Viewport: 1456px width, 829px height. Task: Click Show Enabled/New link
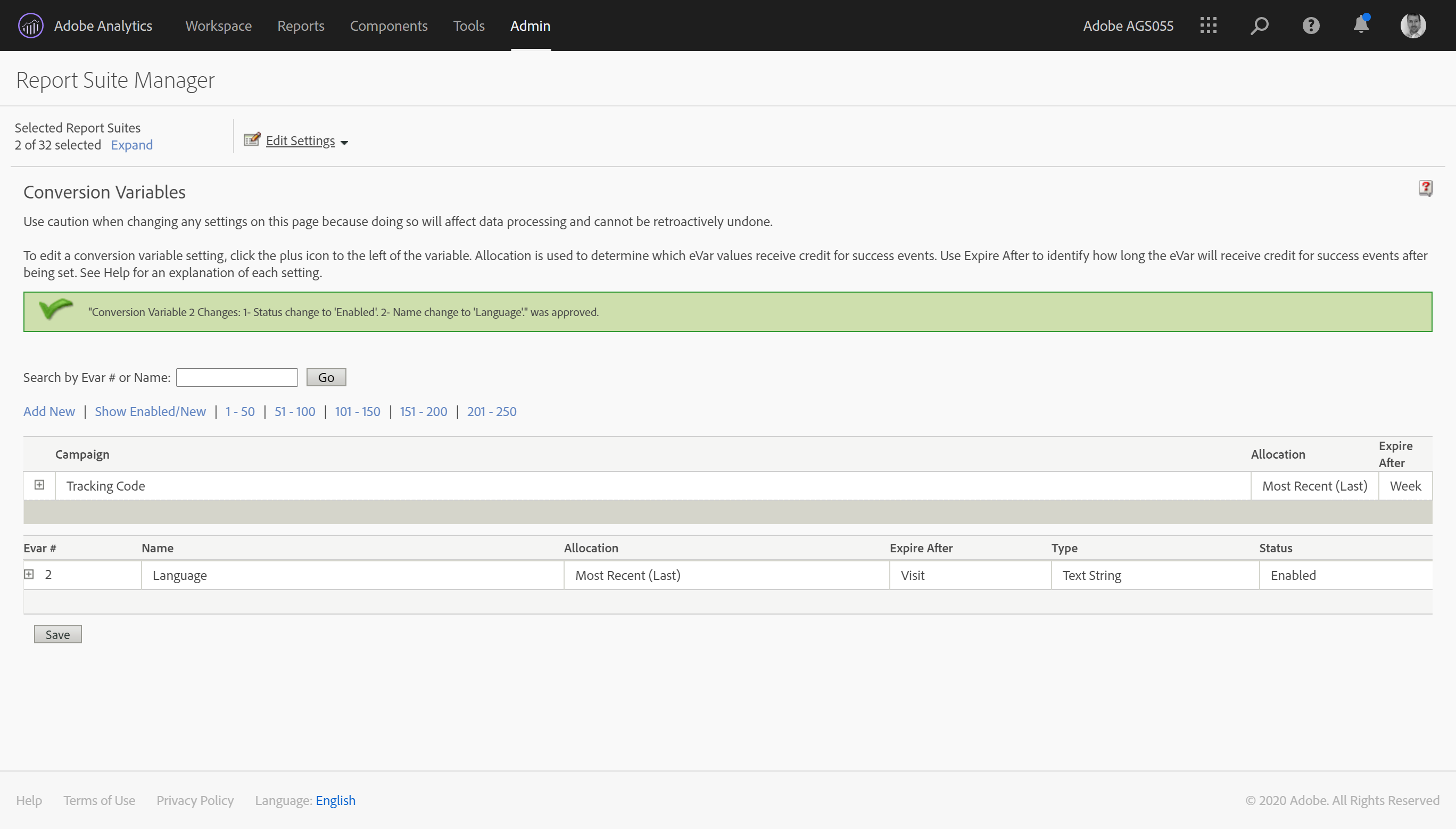tap(150, 412)
